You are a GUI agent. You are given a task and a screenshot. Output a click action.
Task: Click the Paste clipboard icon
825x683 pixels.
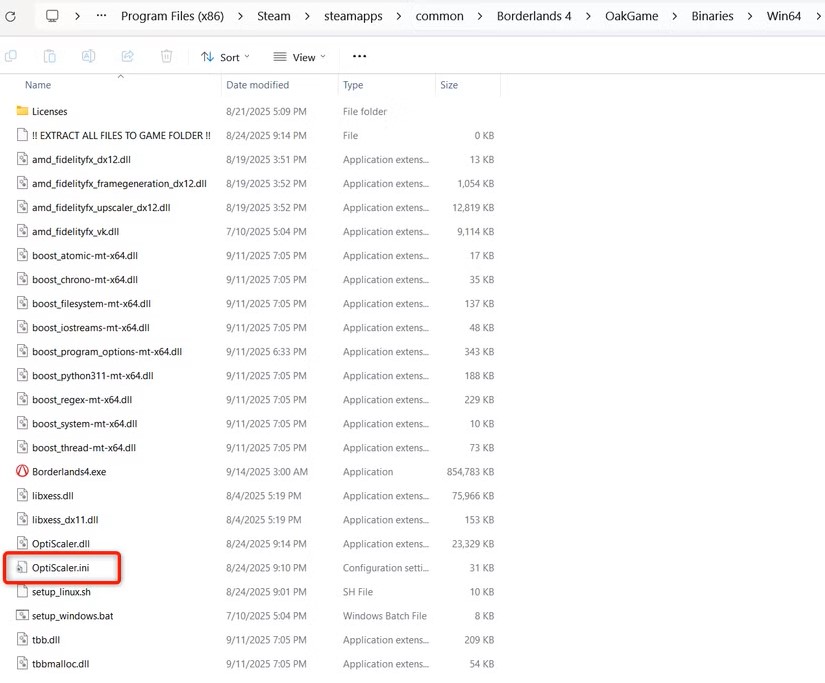[49, 57]
